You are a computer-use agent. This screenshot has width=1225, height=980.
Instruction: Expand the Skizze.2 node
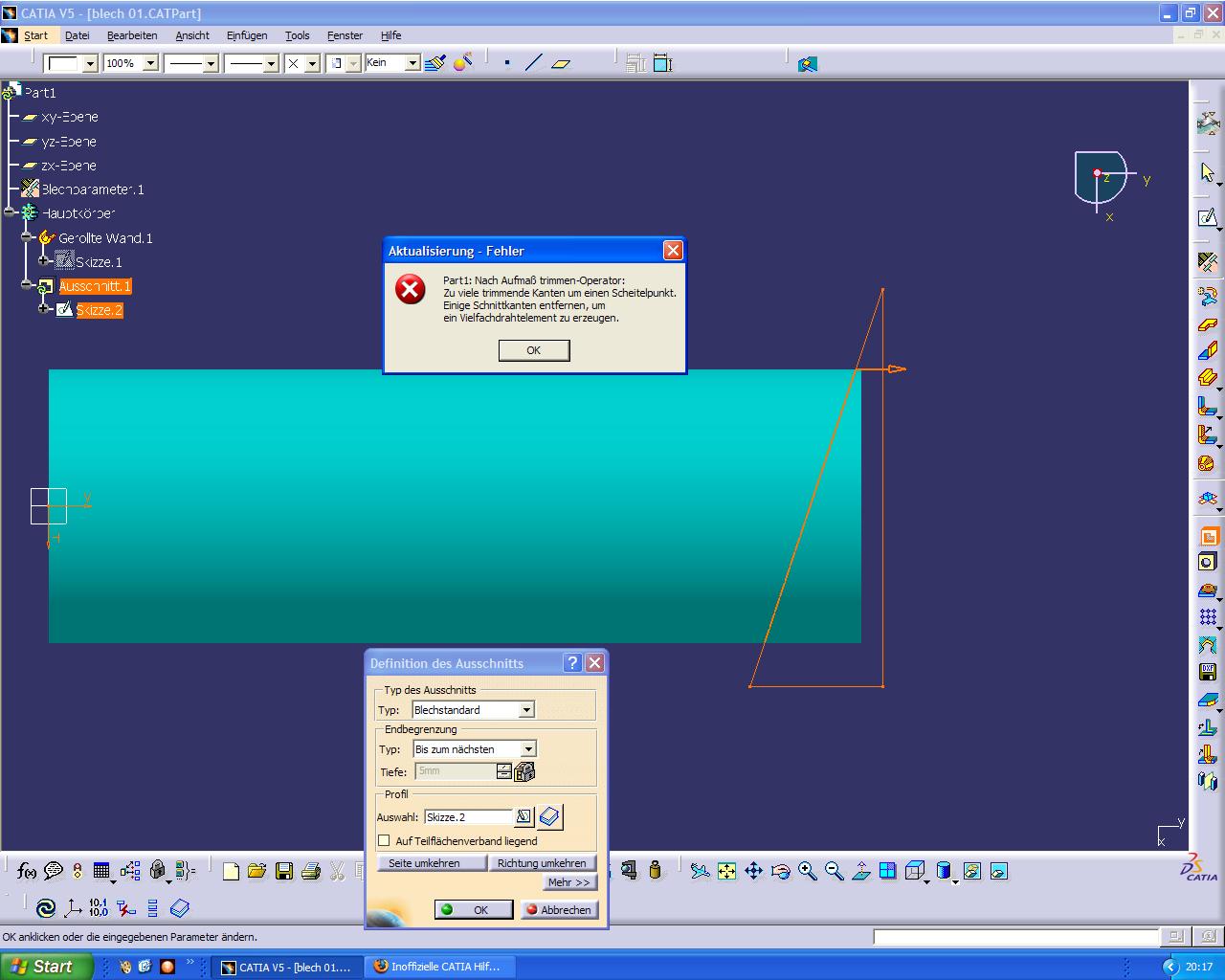point(44,308)
